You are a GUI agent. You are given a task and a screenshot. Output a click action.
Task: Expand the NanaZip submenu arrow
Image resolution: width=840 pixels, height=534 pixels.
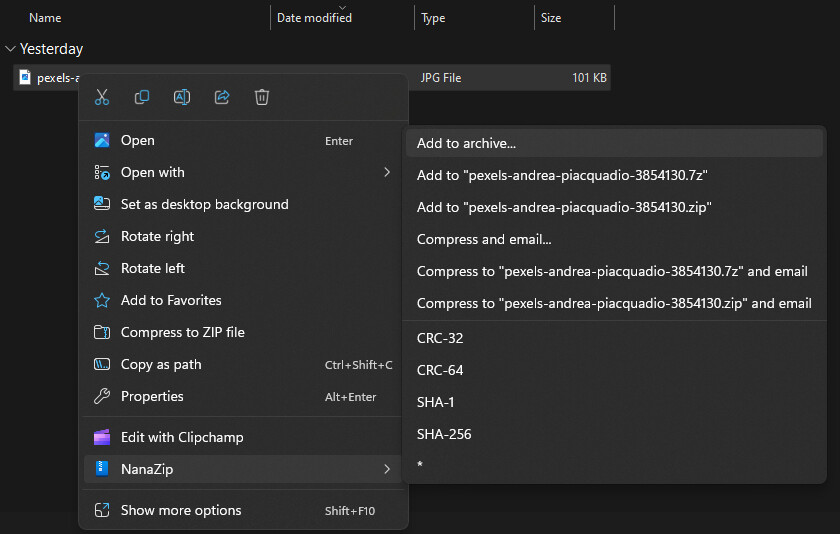click(386, 468)
